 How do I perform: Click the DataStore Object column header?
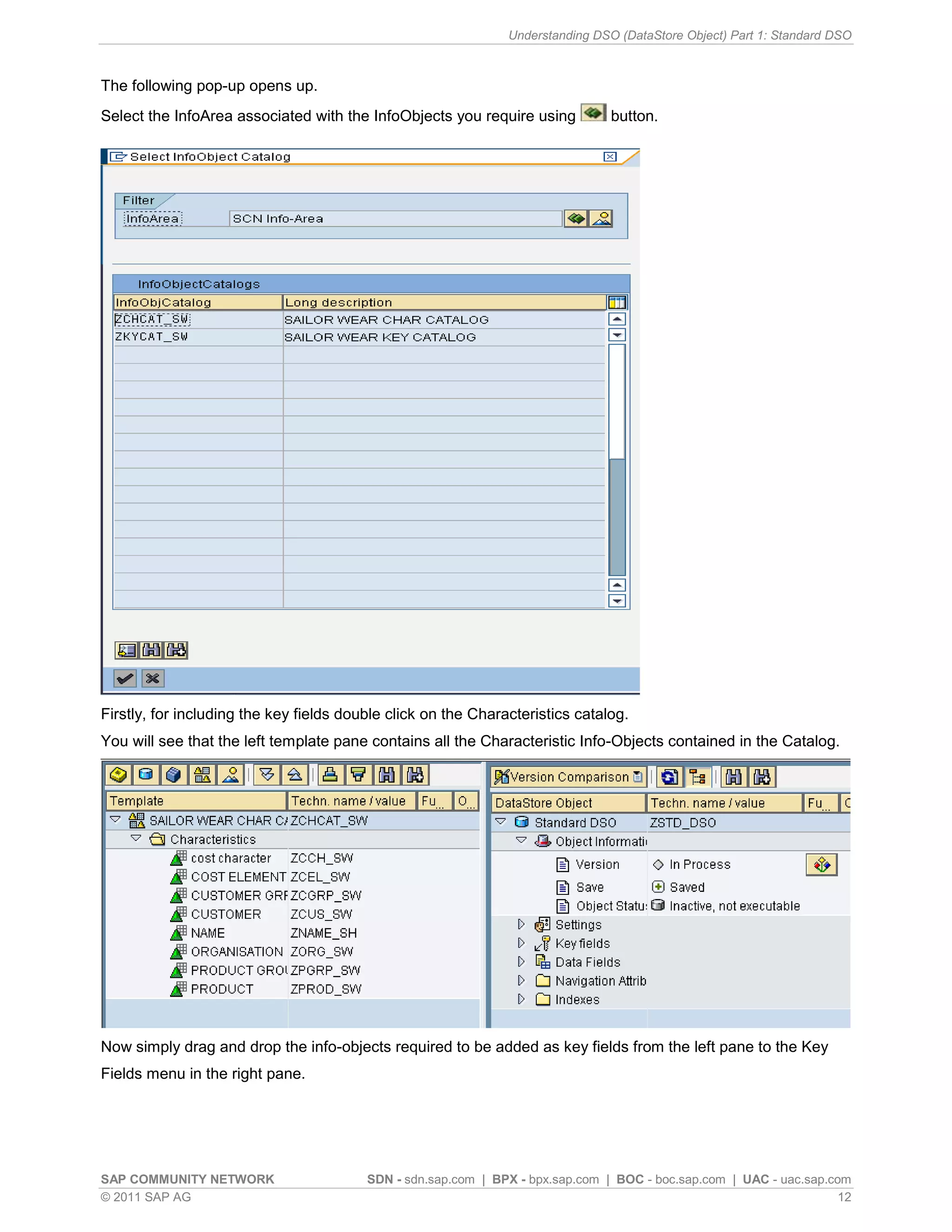point(569,803)
